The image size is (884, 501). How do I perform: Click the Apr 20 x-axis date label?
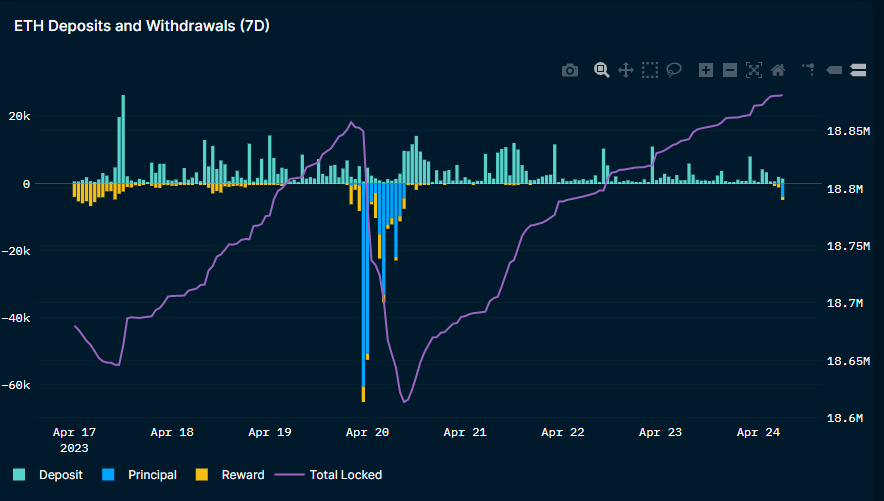pos(367,433)
